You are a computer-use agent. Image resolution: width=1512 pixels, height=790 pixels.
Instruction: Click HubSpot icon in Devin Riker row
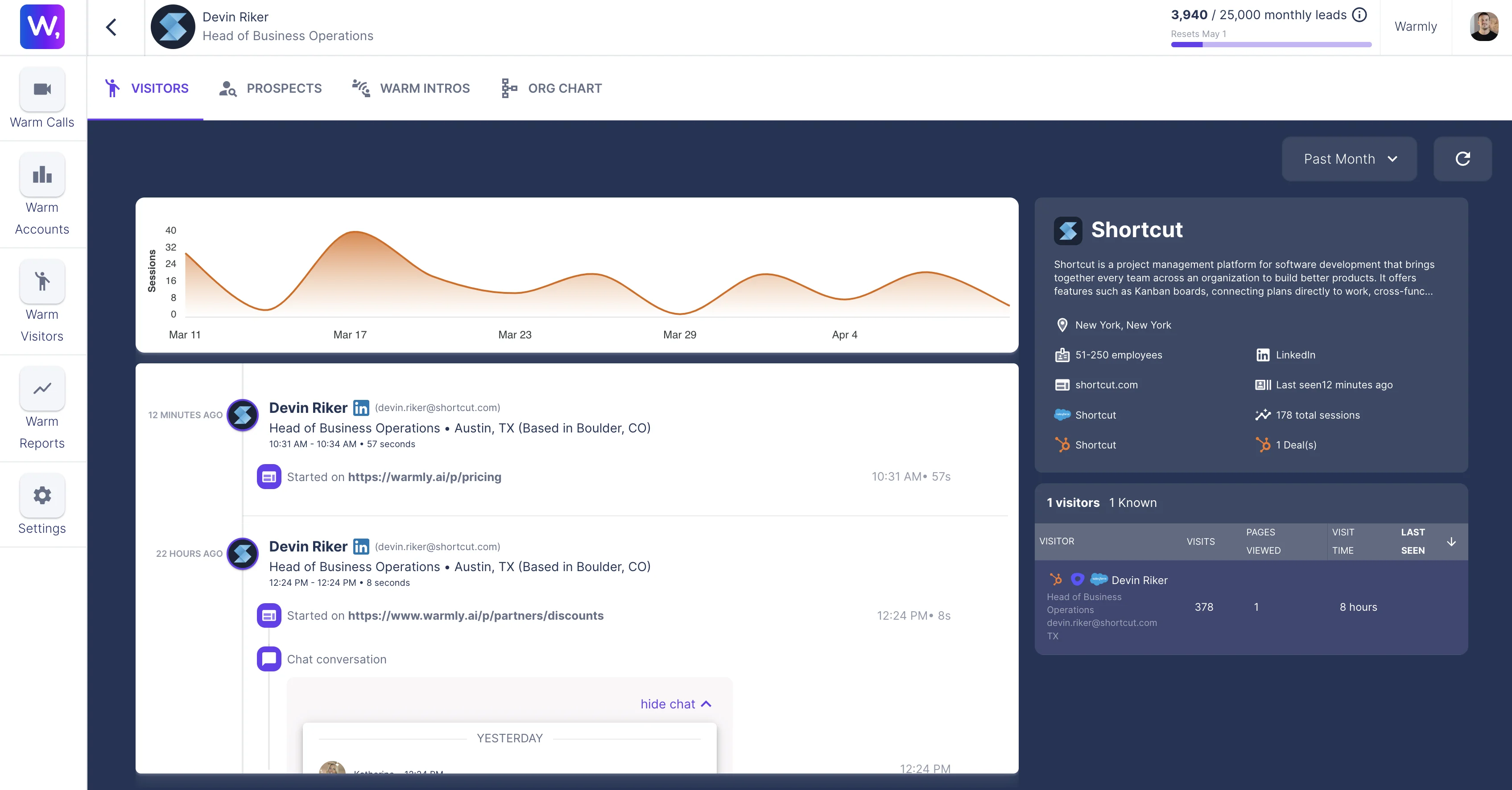(1055, 580)
